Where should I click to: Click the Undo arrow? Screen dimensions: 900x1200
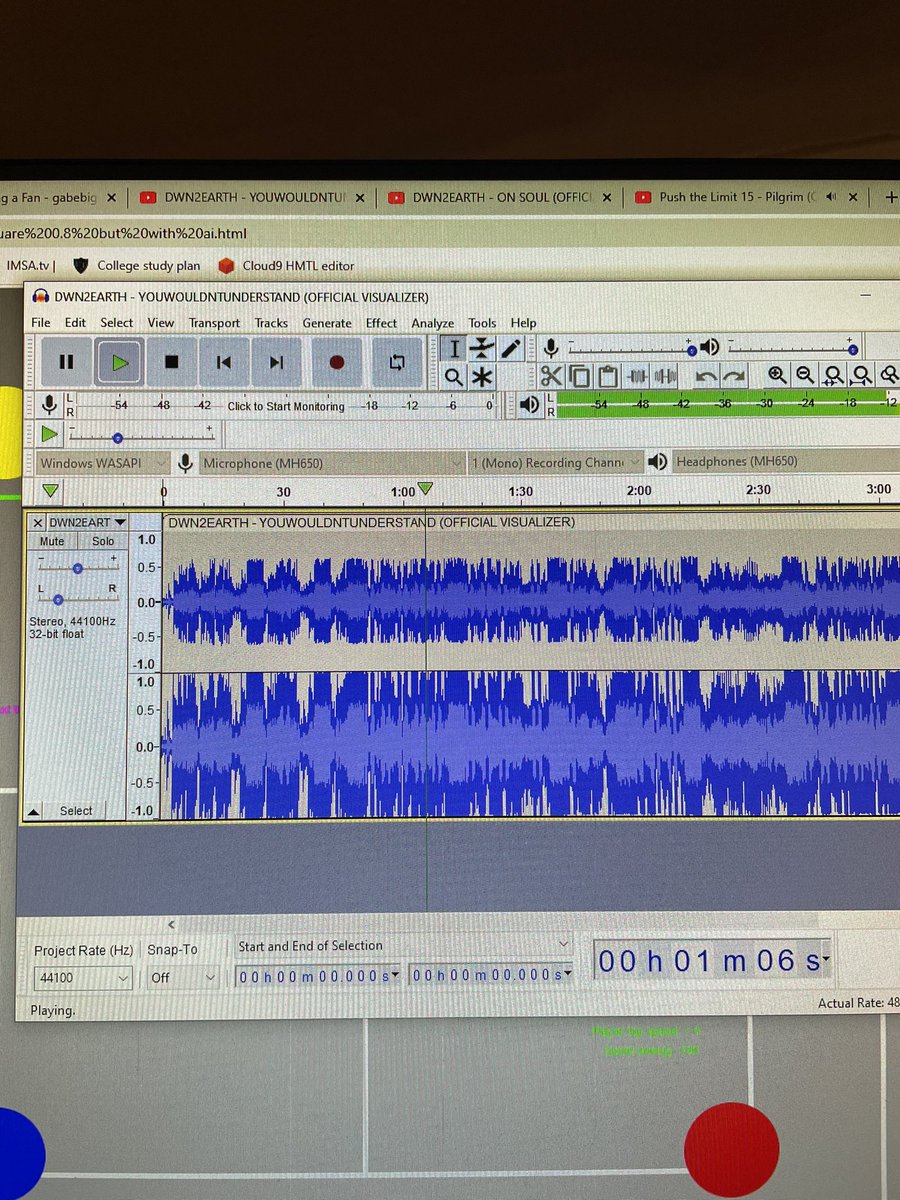click(x=706, y=376)
